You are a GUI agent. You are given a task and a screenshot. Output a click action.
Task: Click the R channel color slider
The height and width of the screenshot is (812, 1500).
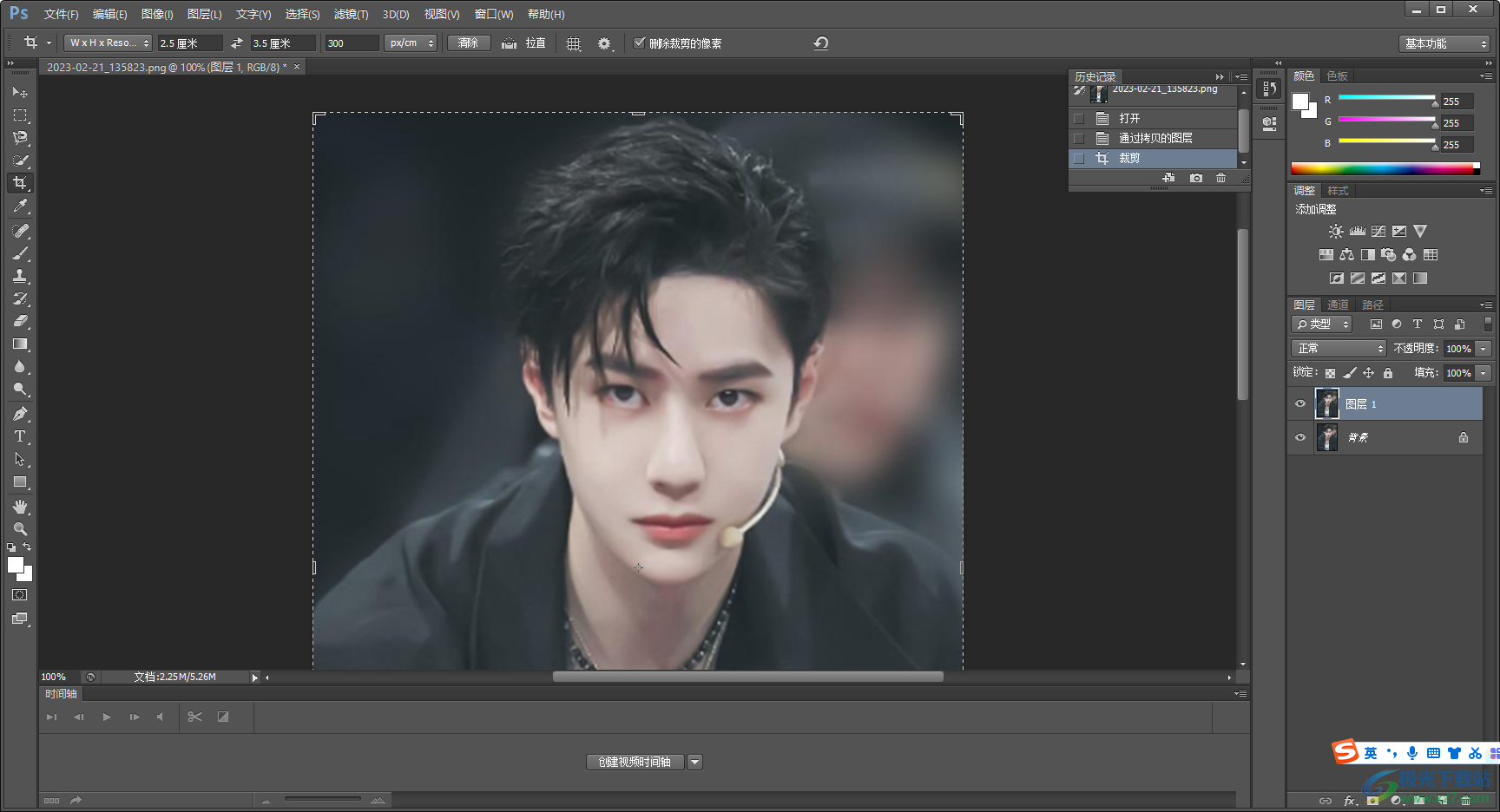click(x=1388, y=99)
